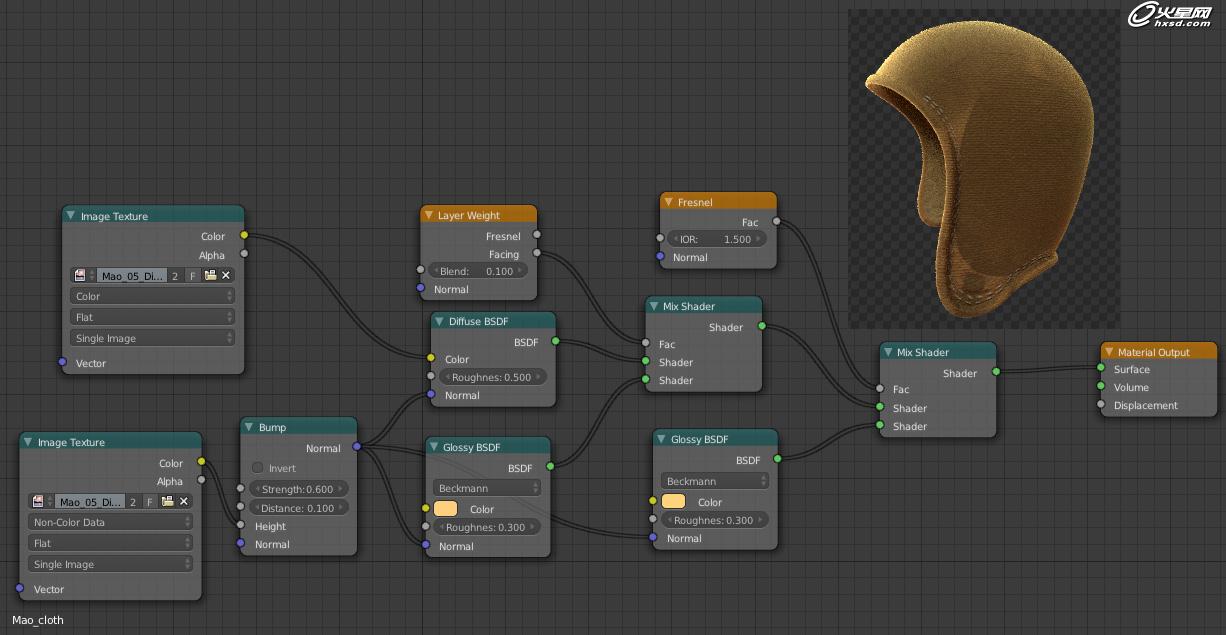Click Mao_05_Di image name in Image Texture feeding Diffuse BSDF
This screenshot has height=635, width=1226.
[x=131, y=275]
